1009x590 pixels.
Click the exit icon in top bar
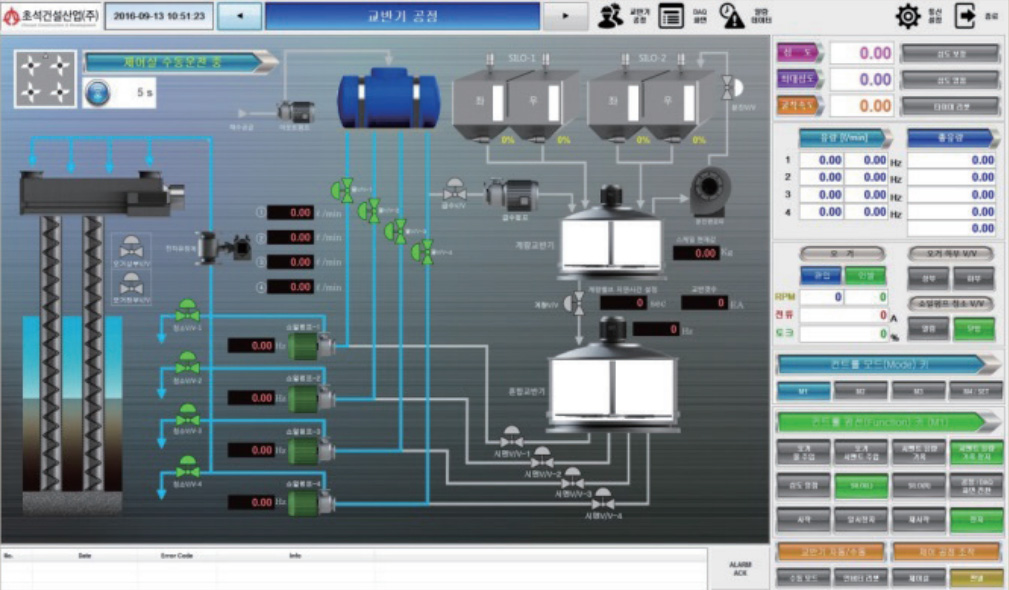tap(965, 16)
